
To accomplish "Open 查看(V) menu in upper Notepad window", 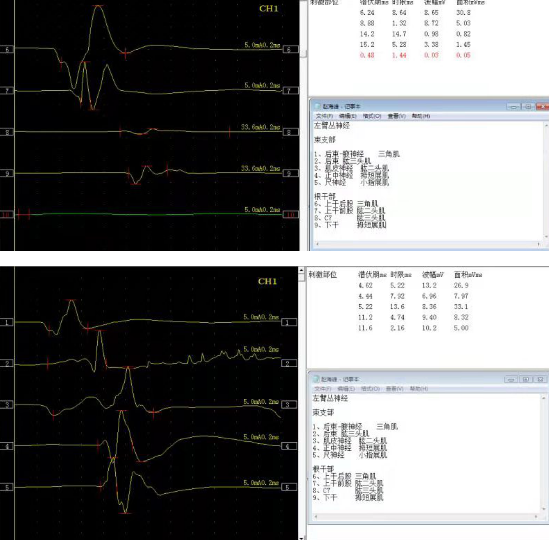I will pyautogui.click(x=396, y=116).
